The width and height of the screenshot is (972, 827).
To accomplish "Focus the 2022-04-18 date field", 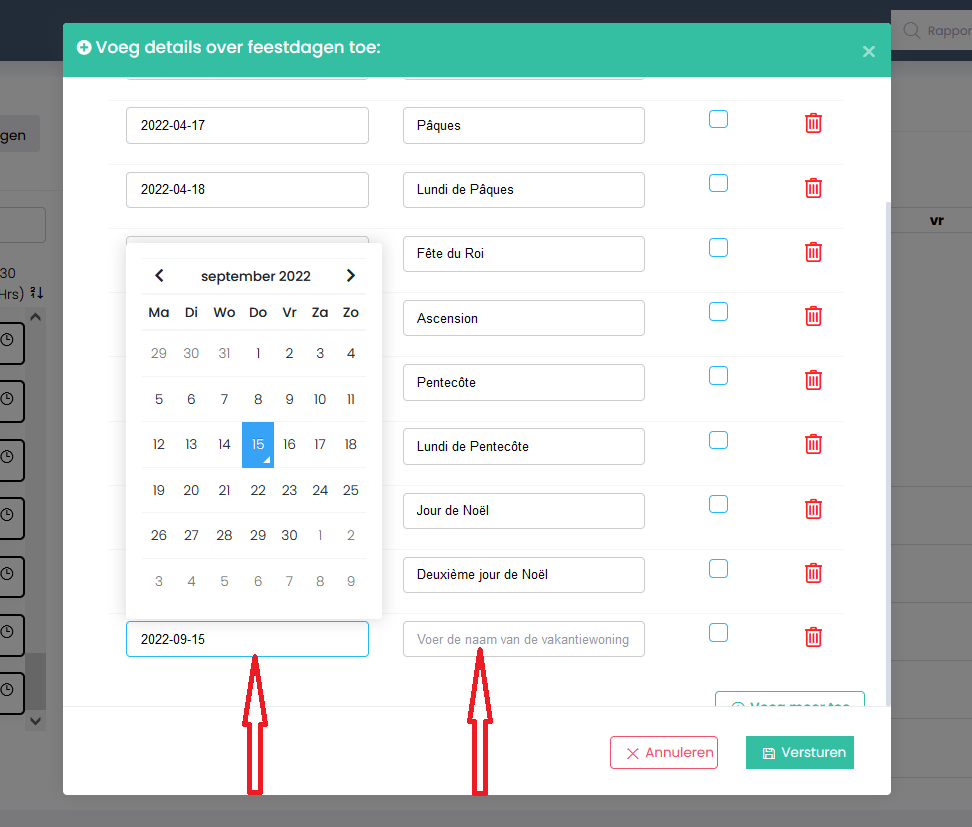I will [x=247, y=190].
